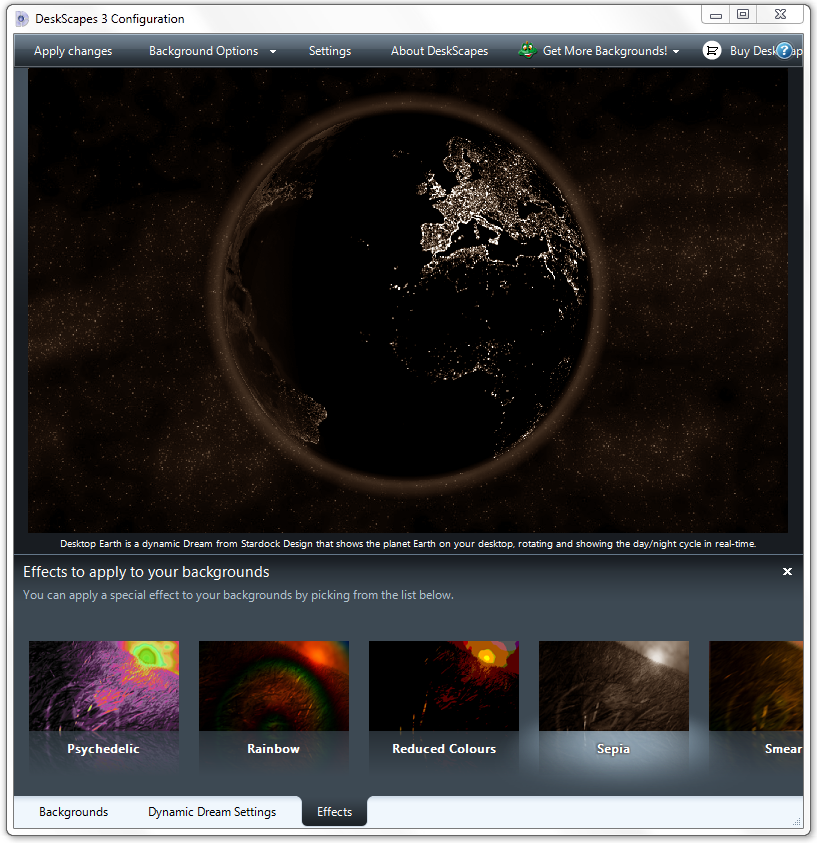Click the green frog mascot icon
This screenshot has width=817, height=843.
(x=527, y=51)
